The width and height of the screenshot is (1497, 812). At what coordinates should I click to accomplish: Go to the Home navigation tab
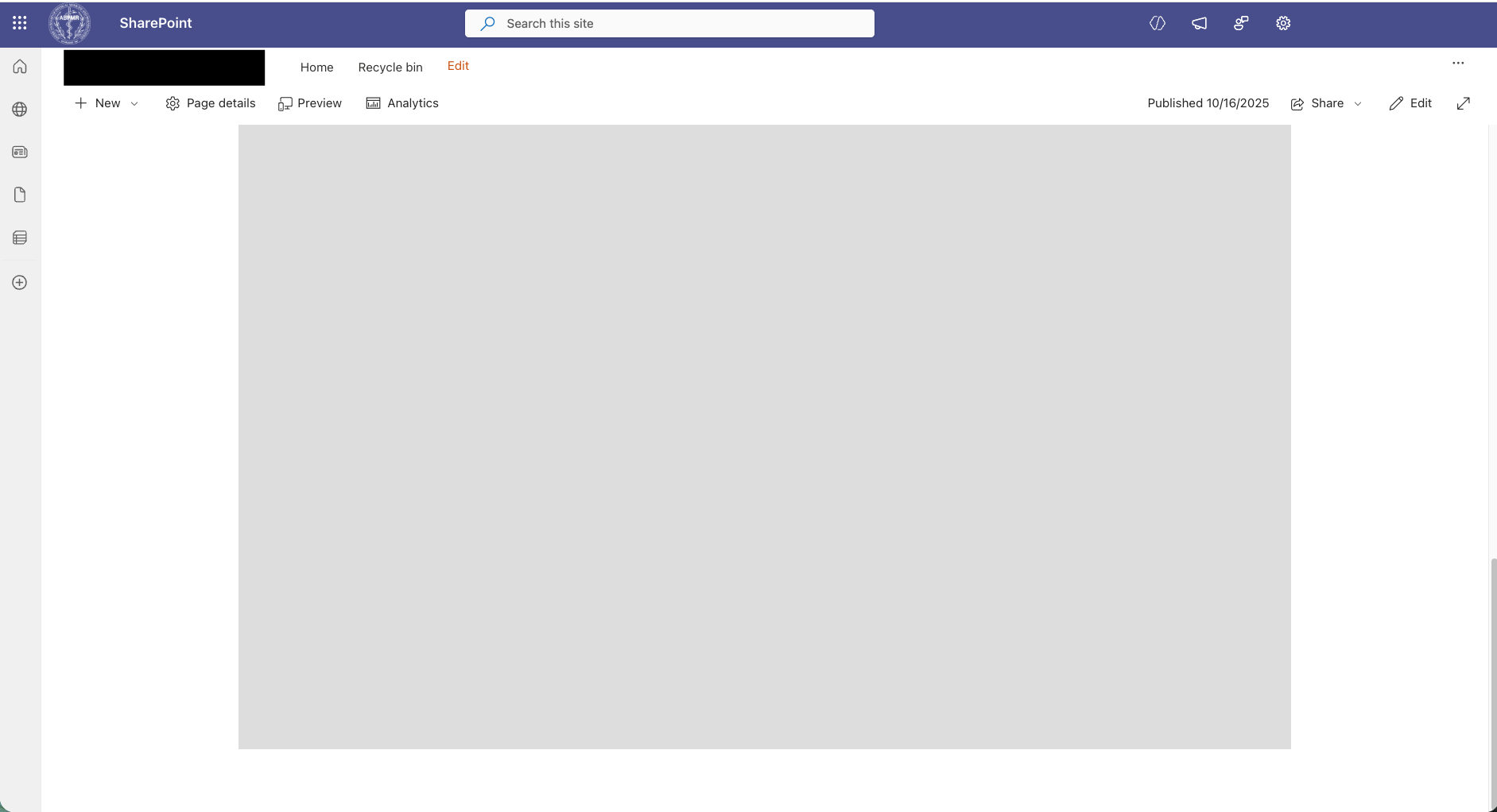click(316, 68)
